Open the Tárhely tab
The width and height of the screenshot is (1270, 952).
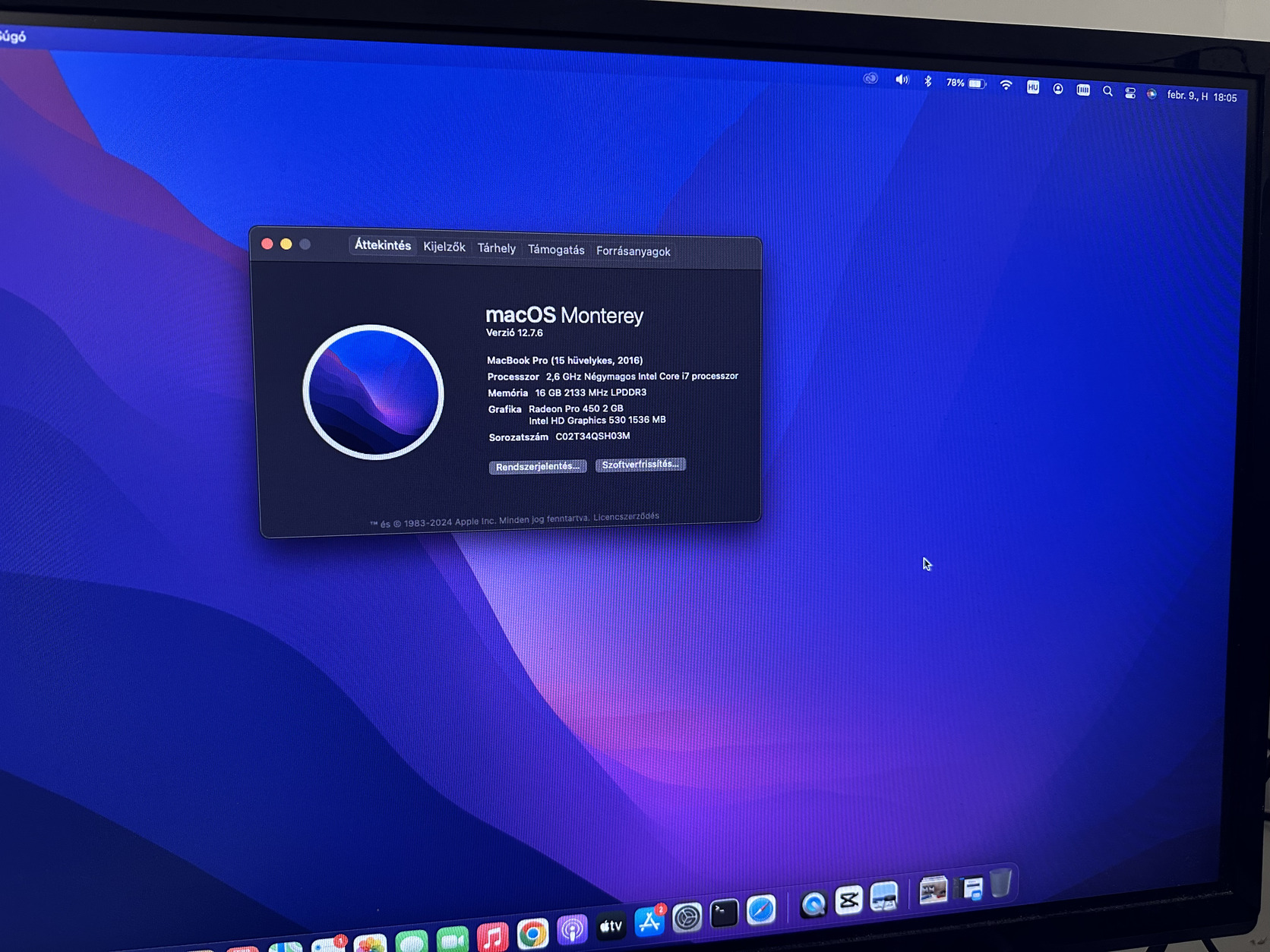coord(496,248)
